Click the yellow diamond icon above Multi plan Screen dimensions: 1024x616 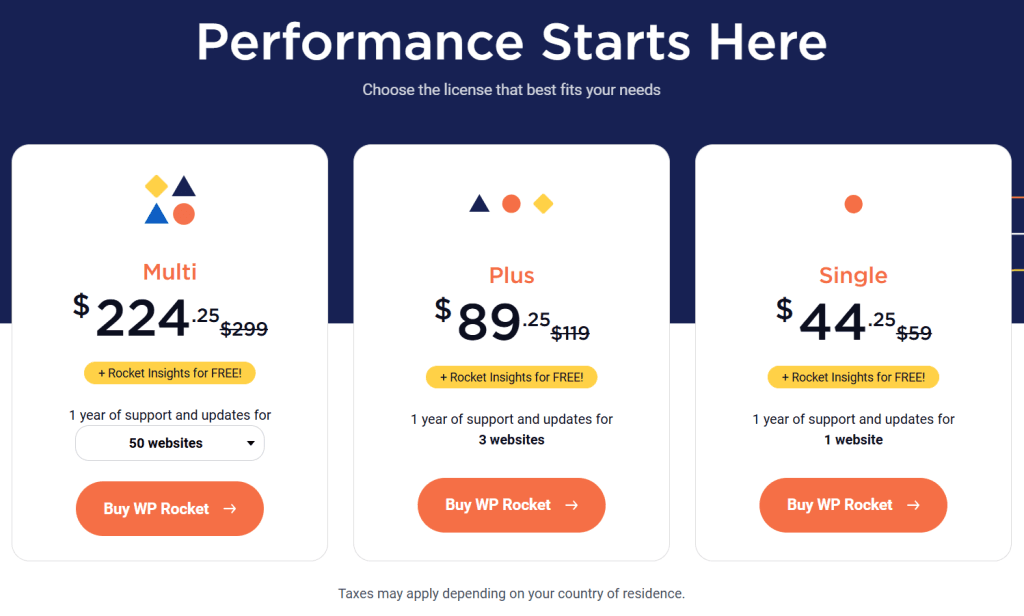[x=156, y=186]
